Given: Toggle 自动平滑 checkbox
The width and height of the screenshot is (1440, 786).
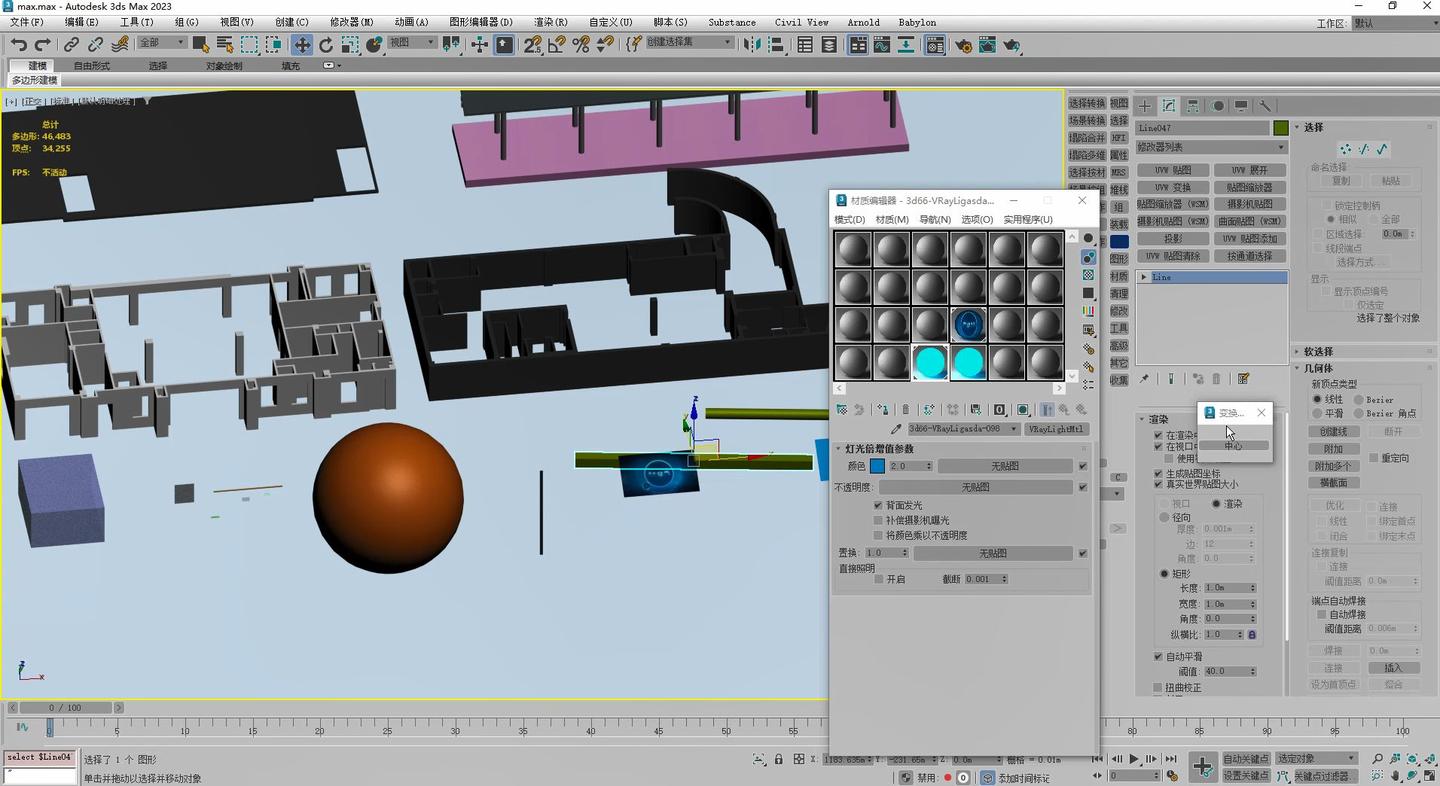Looking at the screenshot, I should coord(1158,656).
